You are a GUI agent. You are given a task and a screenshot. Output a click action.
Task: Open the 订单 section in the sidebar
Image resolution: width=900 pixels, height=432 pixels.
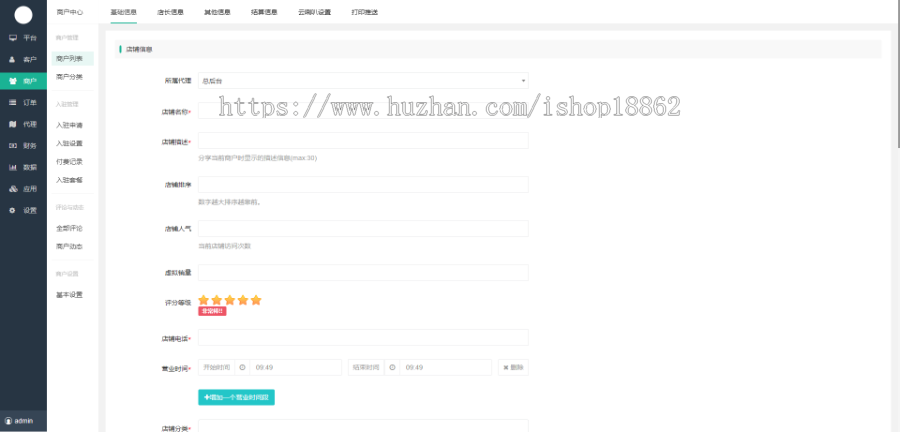click(24, 103)
